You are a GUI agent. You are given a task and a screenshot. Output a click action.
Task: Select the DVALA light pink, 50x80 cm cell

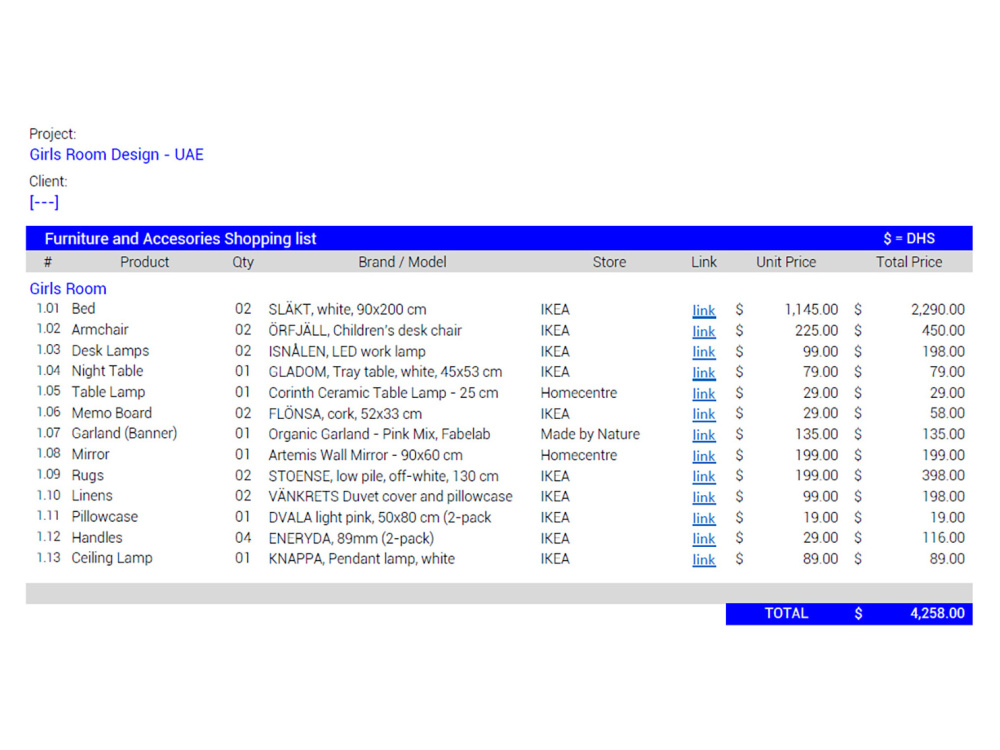tap(379, 517)
